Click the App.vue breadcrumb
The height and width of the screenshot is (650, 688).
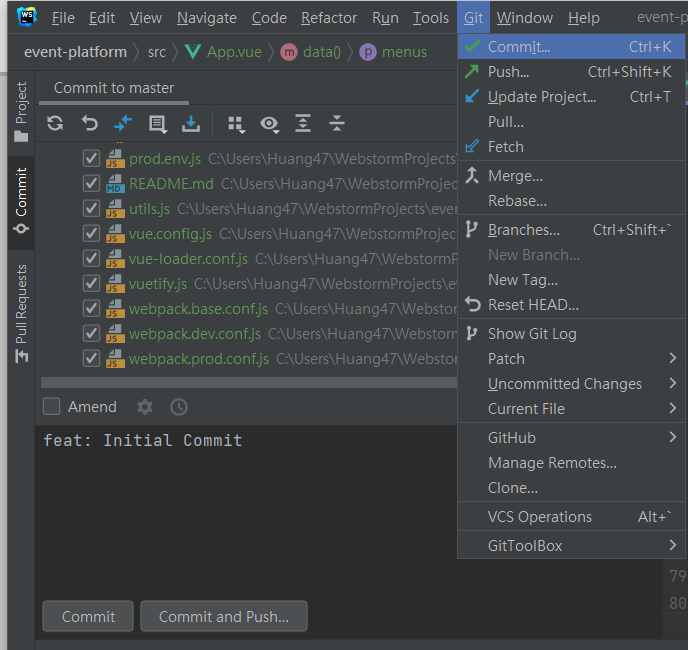click(x=234, y=52)
